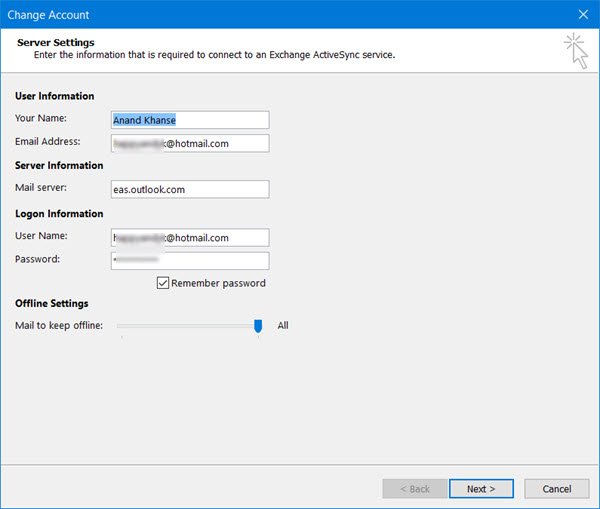
Task: Click the "Mail to keep offline:" label
Action: point(58,326)
